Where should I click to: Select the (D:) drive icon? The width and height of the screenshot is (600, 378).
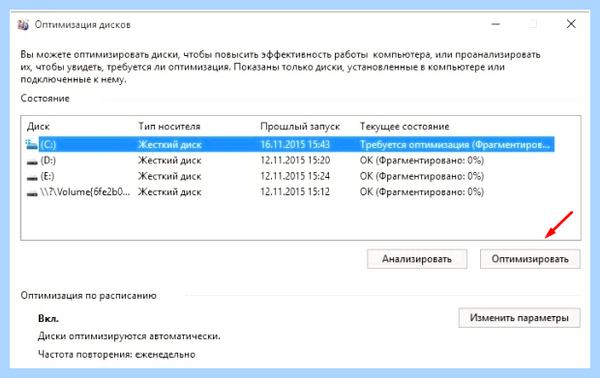click(x=32, y=161)
